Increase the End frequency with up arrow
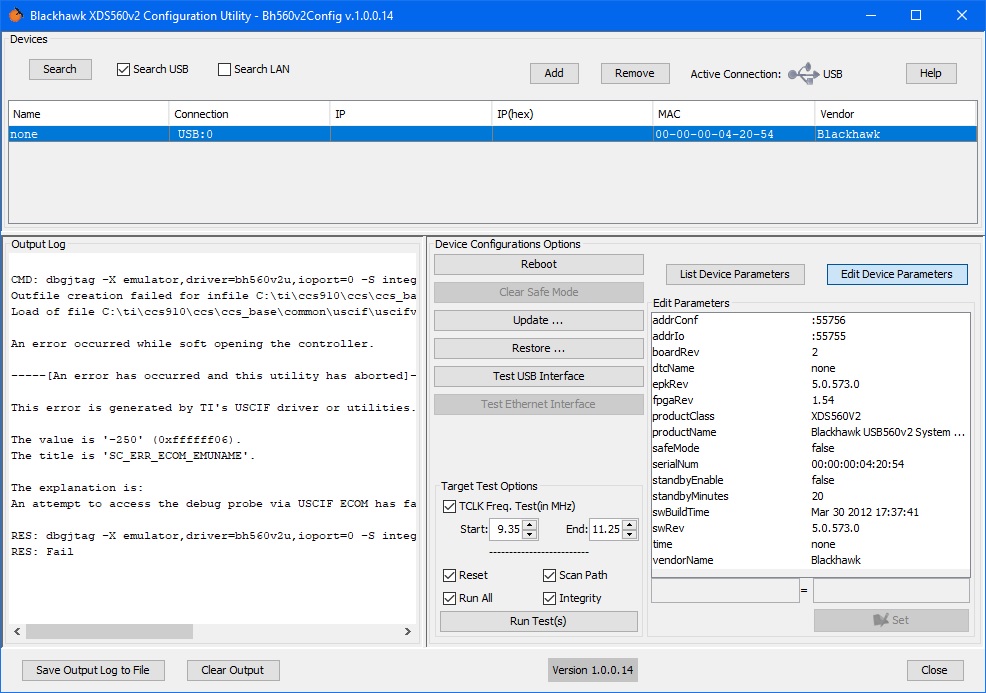The width and height of the screenshot is (986, 693). point(629,524)
